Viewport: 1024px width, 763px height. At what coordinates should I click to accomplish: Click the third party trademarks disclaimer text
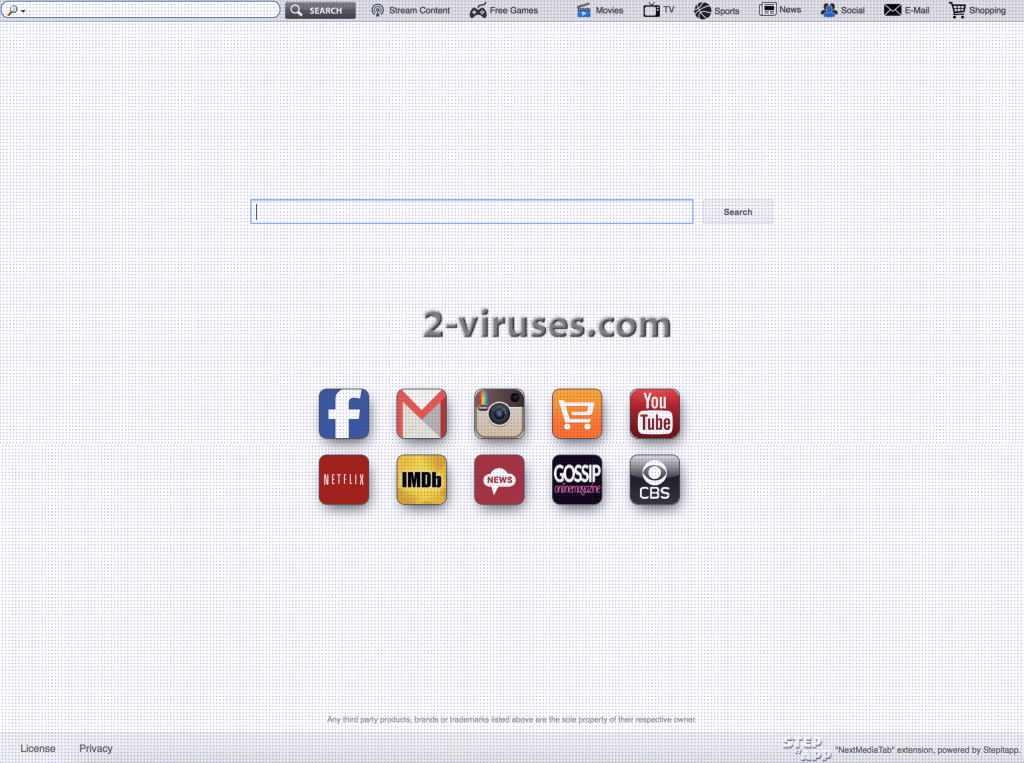[511, 719]
